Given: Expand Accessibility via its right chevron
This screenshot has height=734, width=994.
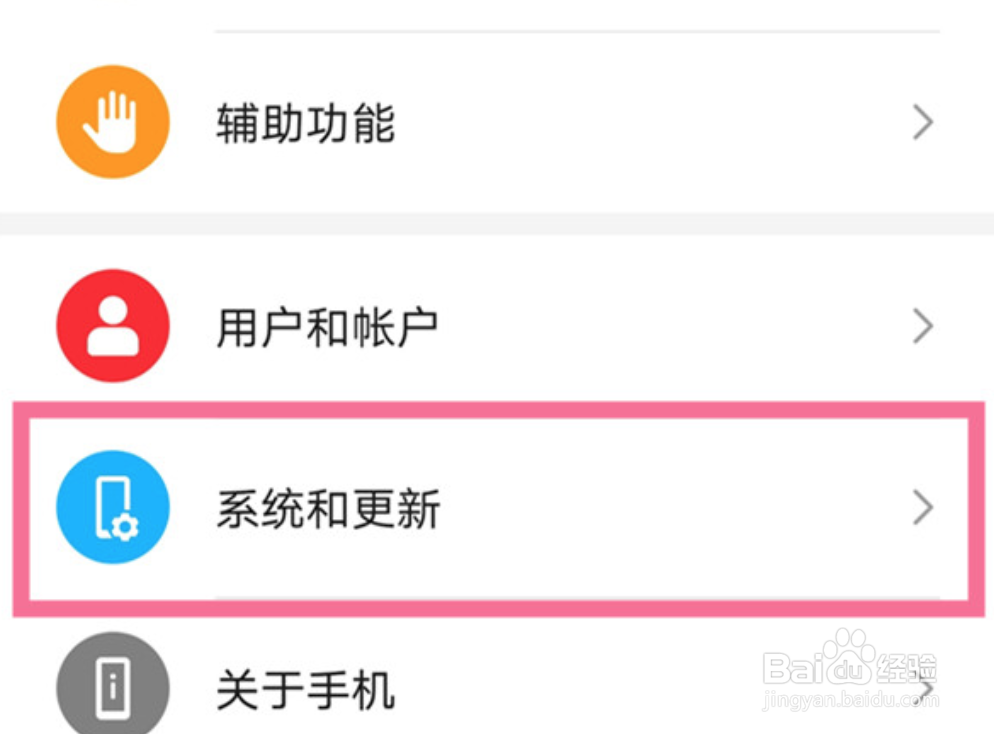Looking at the screenshot, I should click(x=921, y=121).
